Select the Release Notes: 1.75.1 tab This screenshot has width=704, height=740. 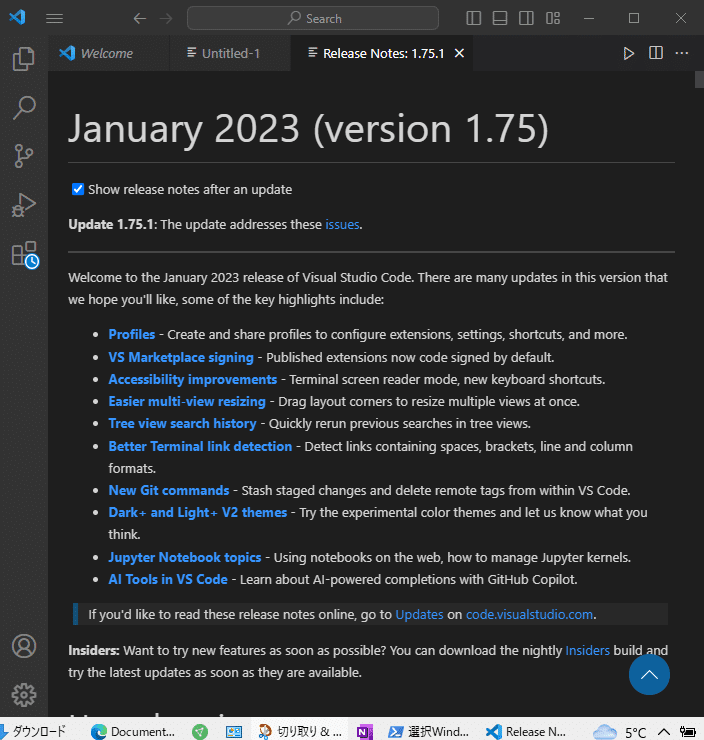383,53
